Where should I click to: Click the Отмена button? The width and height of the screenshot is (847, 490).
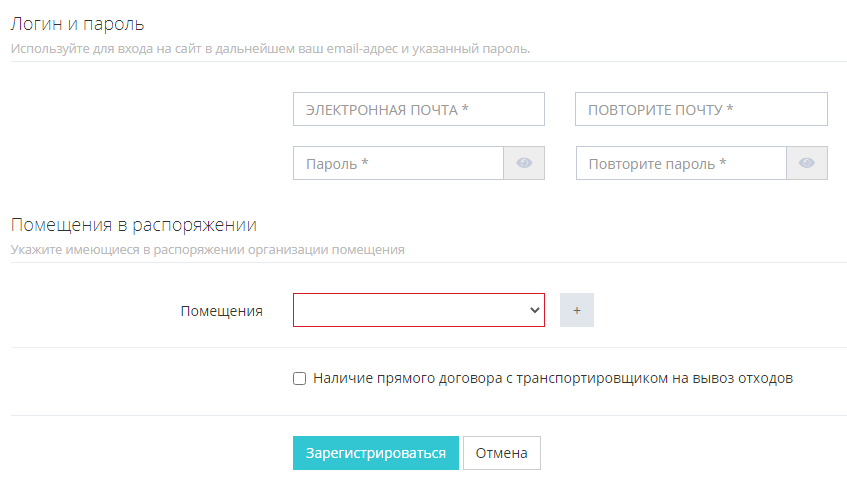click(501, 452)
